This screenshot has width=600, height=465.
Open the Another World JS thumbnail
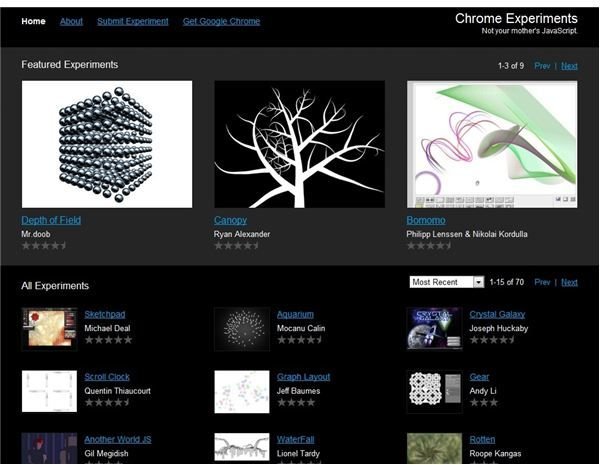pos(49,448)
